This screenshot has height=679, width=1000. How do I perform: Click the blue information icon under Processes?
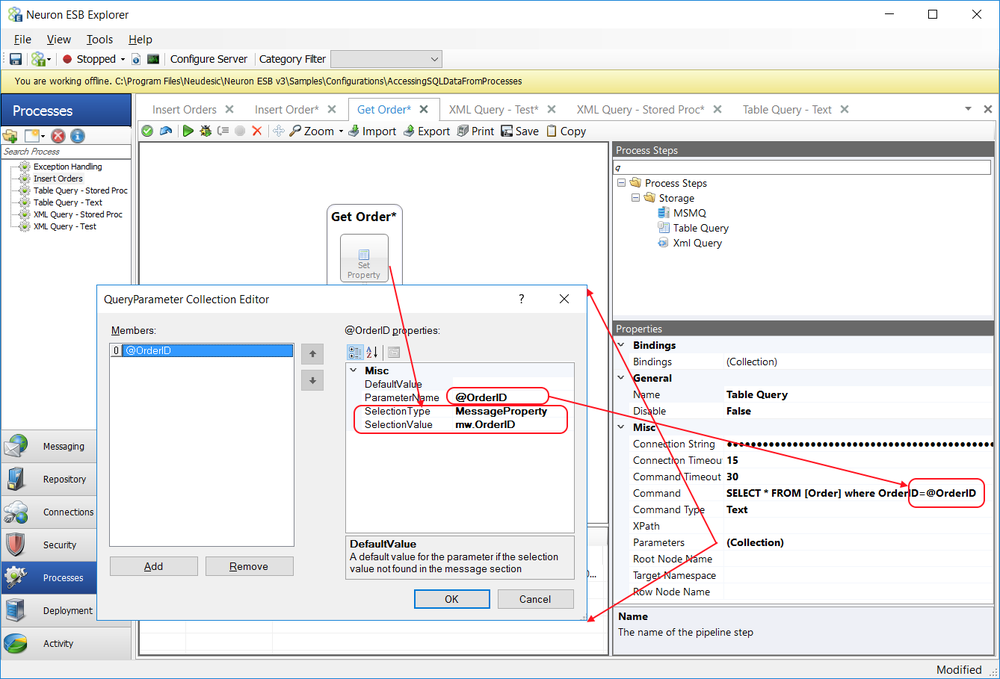pyautogui.click(x=77, y=136)
